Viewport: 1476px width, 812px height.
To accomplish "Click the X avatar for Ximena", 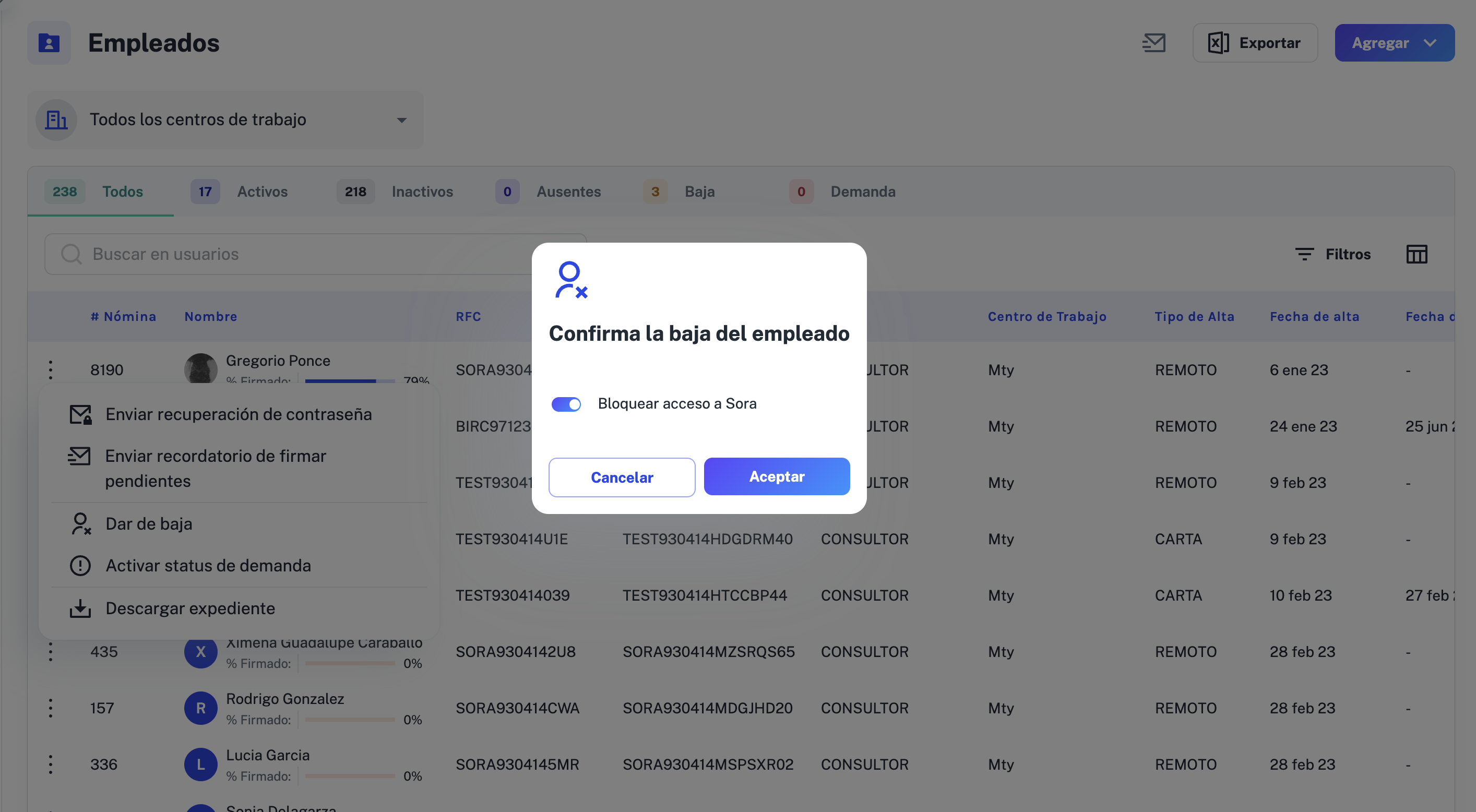I will point(200,652).
